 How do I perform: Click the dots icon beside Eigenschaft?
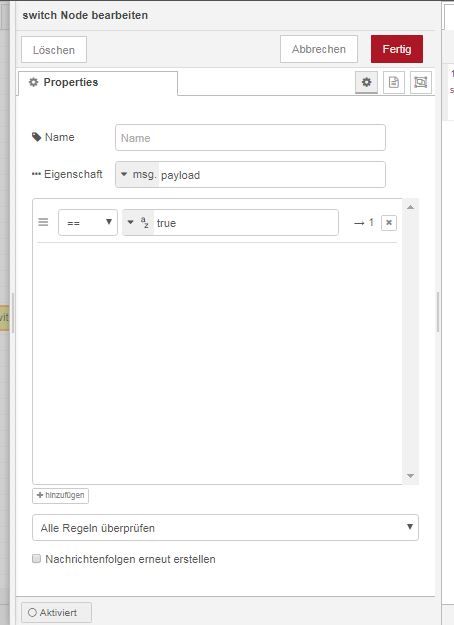[x=36, y=174]
